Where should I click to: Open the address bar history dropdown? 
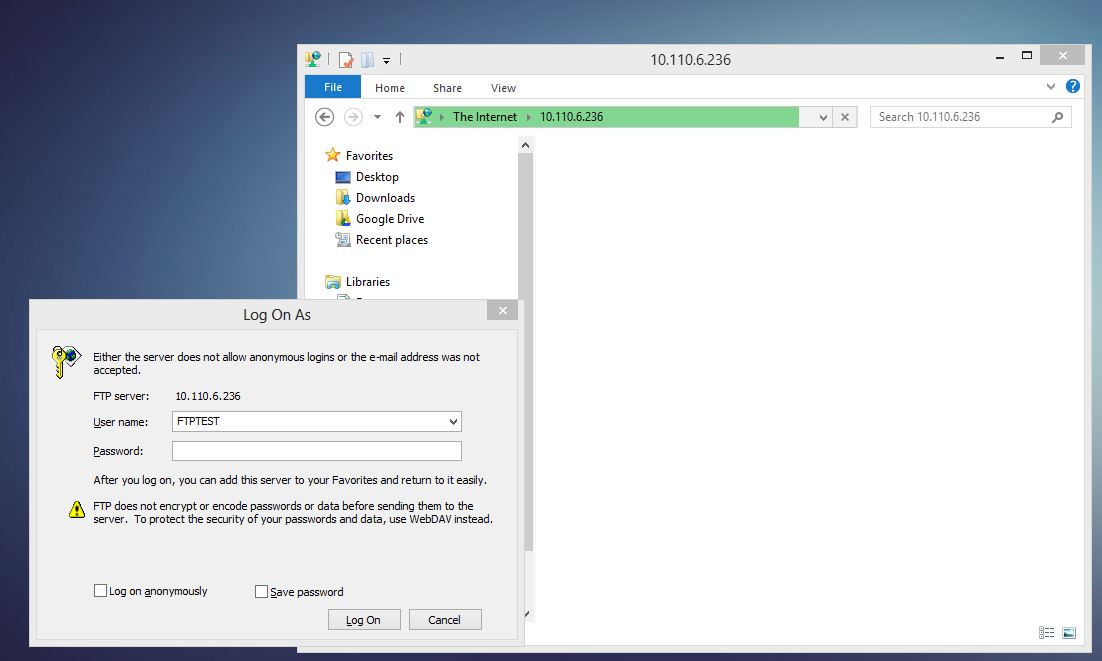click(x=822, y=117)
